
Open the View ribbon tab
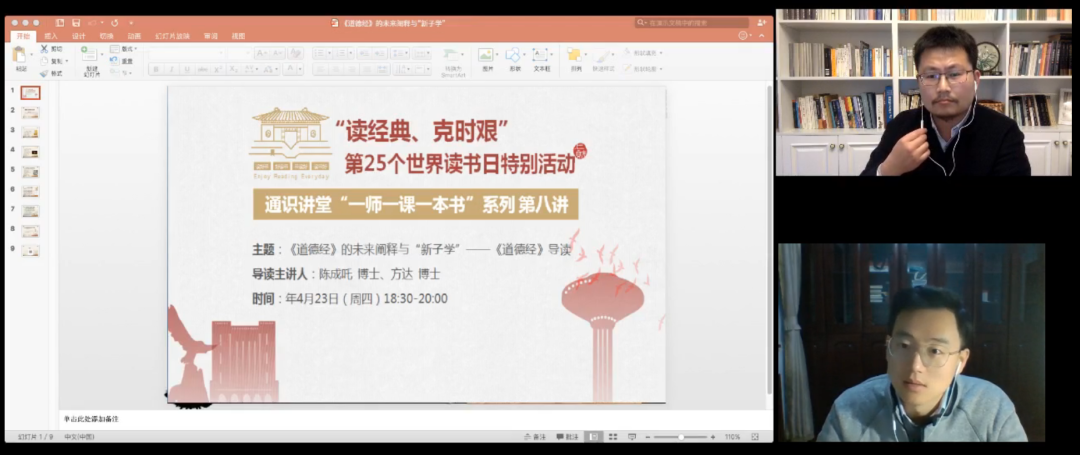(x=238, y=36)
